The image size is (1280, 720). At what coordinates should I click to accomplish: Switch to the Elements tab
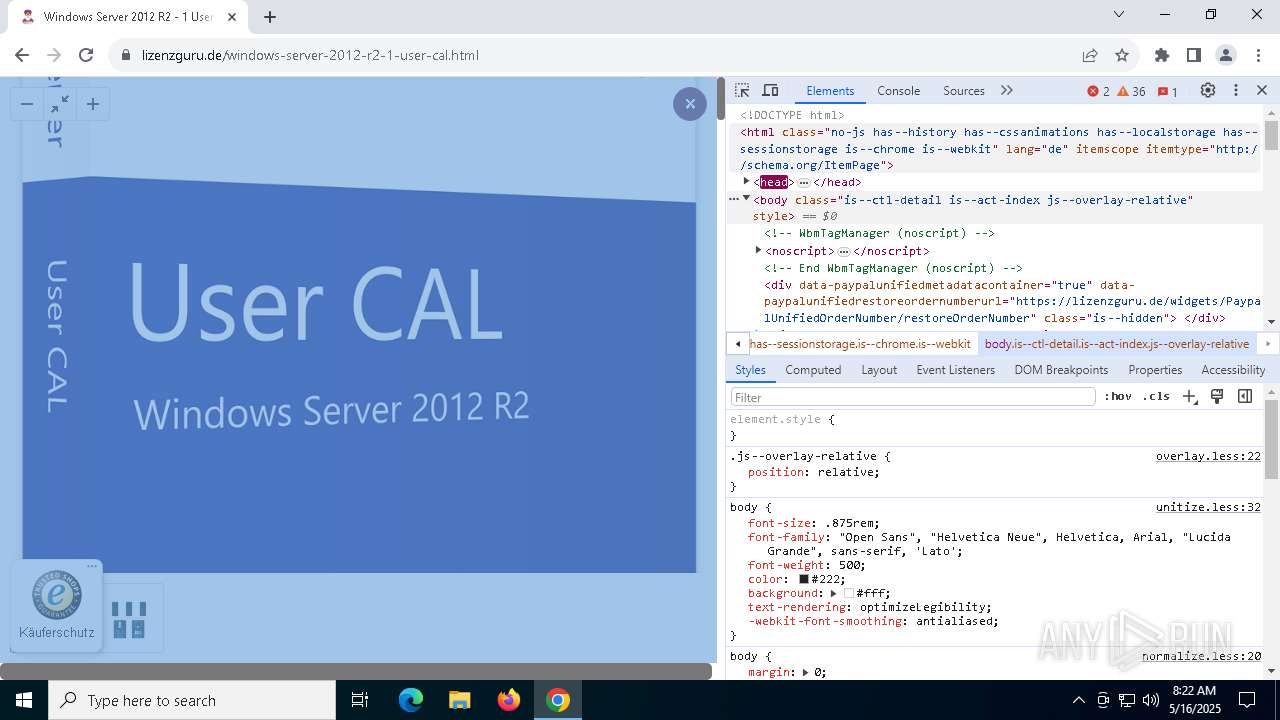point(830,90)
